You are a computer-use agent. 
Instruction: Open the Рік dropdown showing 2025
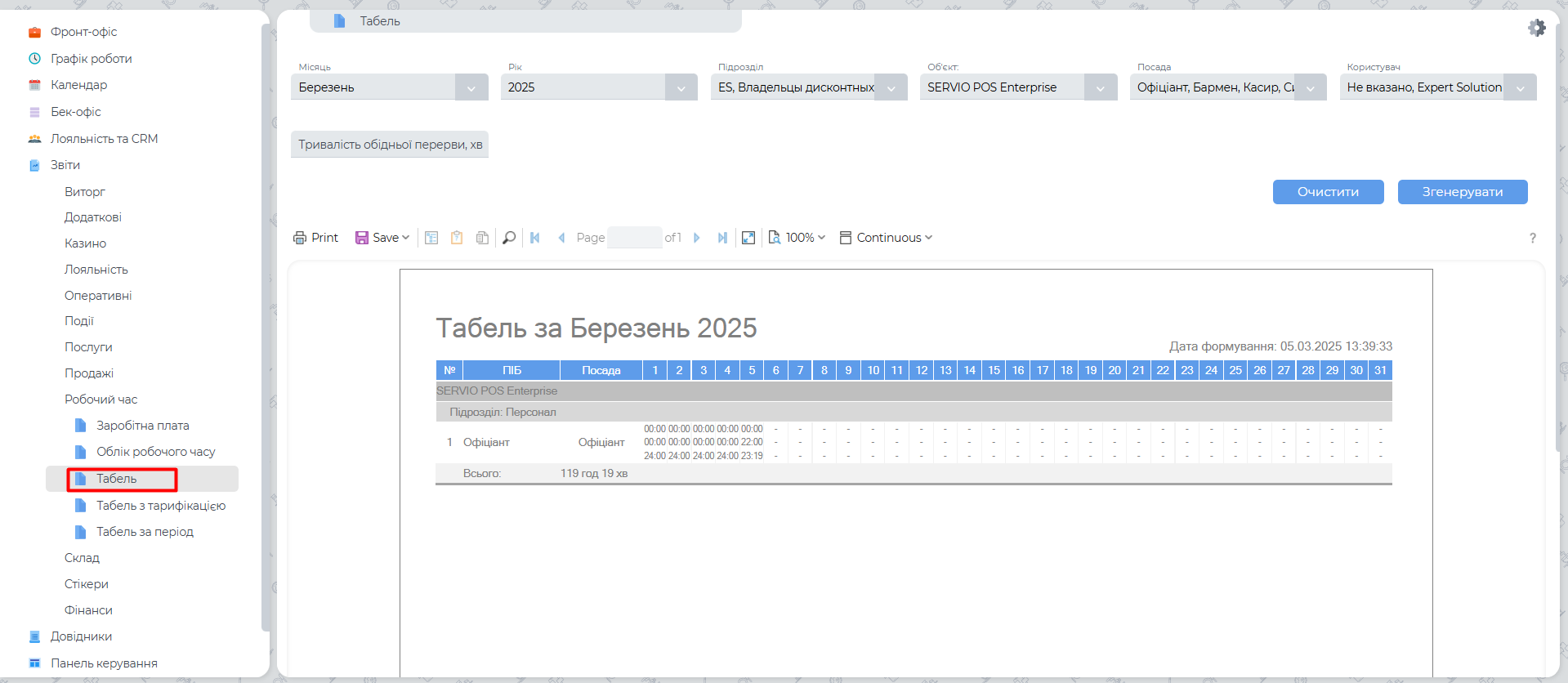tap(680, 87)
